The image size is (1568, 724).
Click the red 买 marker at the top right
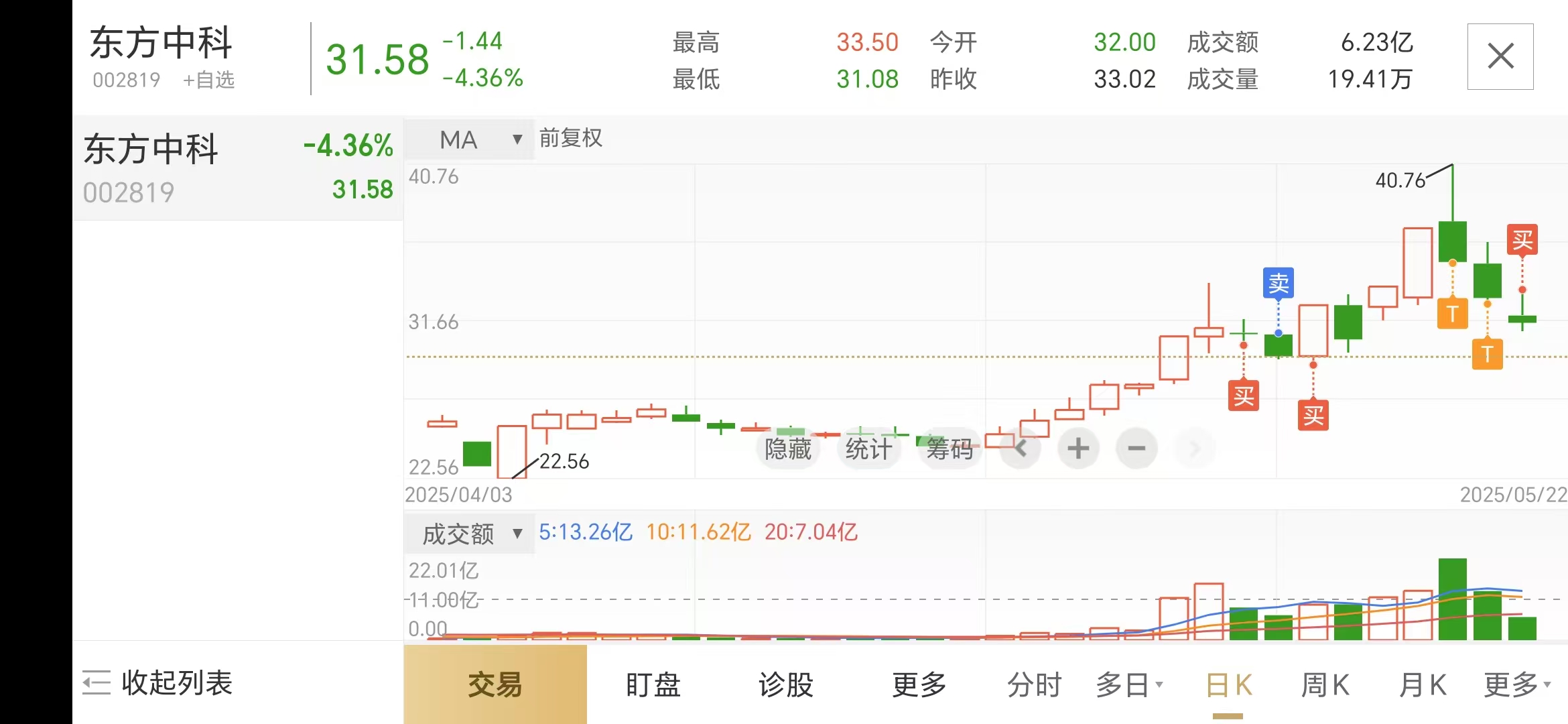pos(1522,240)
